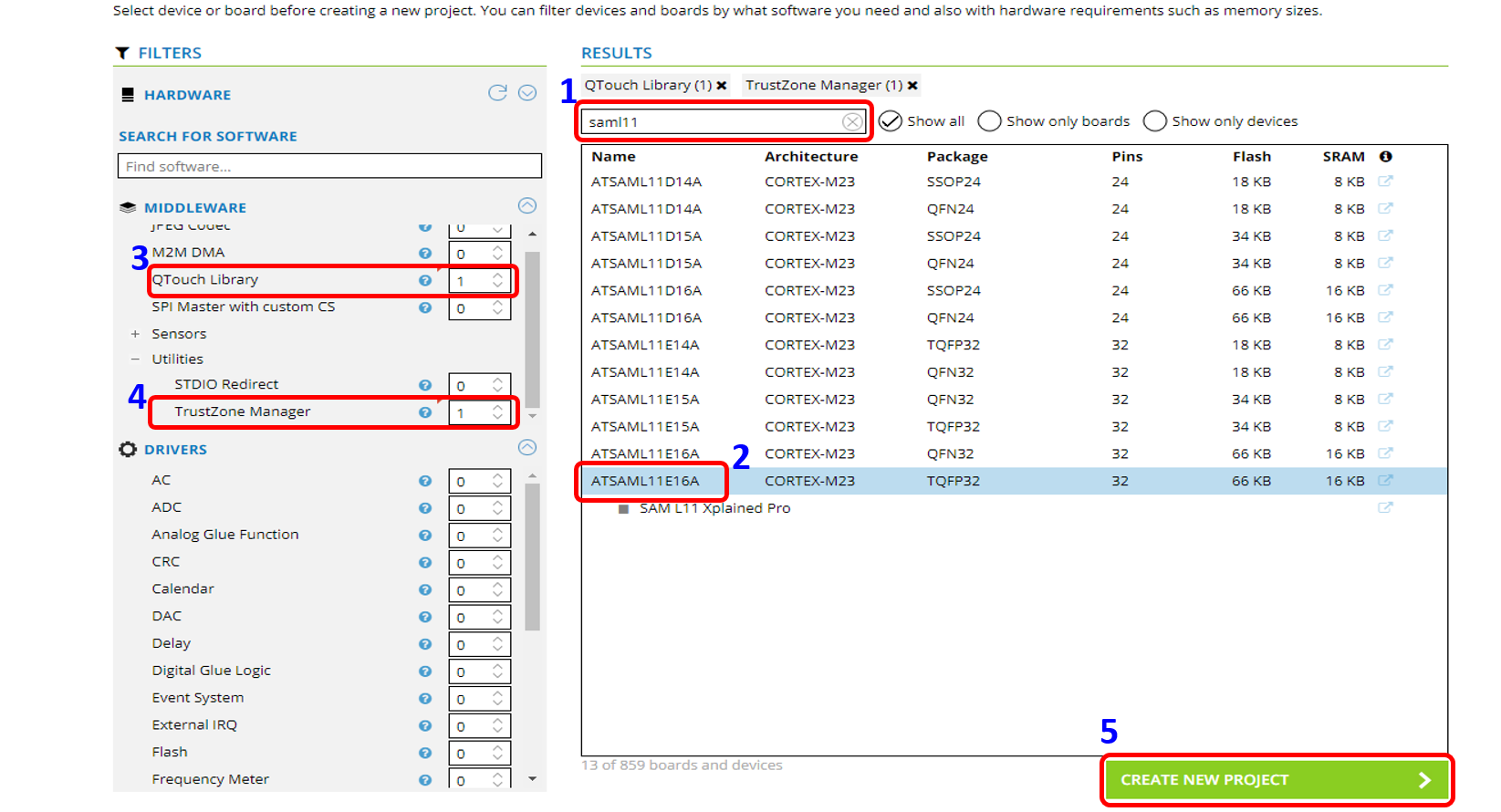Click help icon next to QTouch Library
Viewport: 1501px width, 812px height.
(425, 280)
